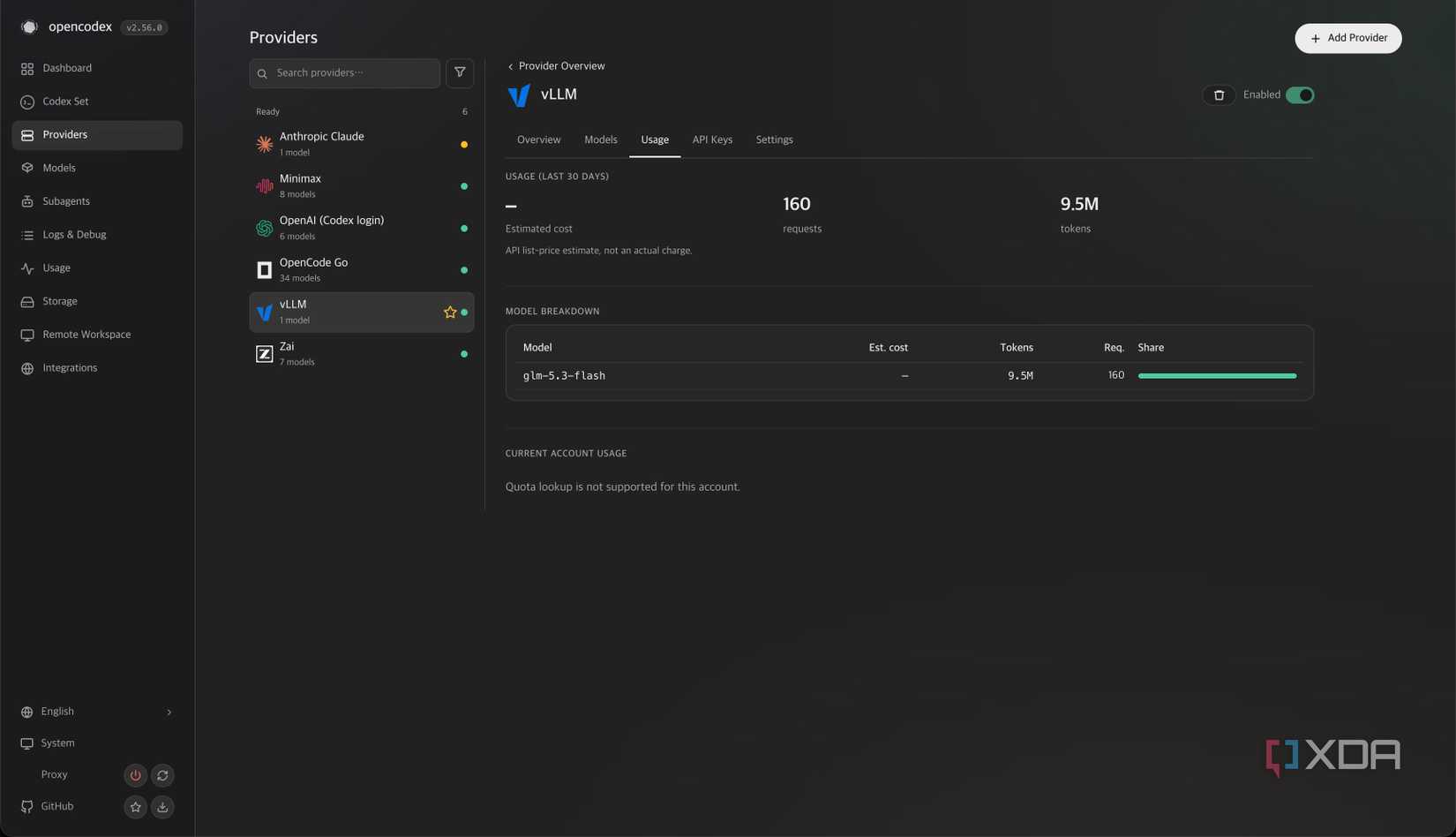Go to Models in sidebar
Viewport: 1456px width, 837px height.
(97, 168)
